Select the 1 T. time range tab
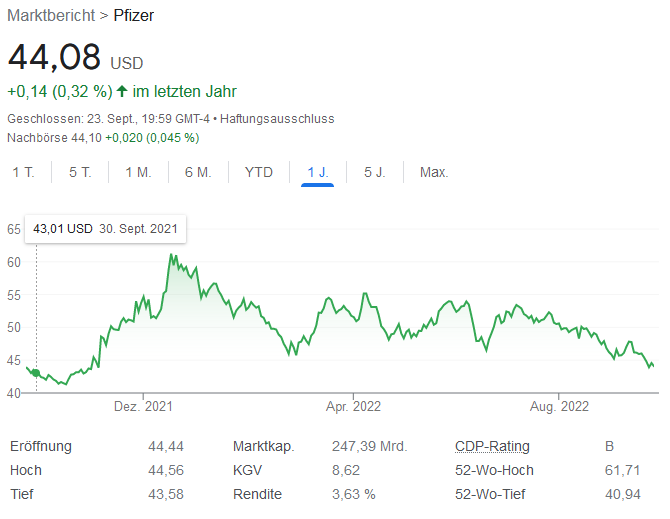 coord(23,172)
